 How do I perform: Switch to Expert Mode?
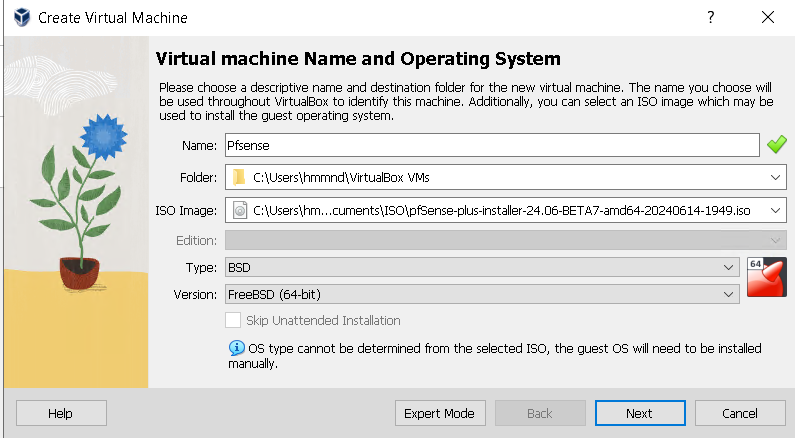440,413
